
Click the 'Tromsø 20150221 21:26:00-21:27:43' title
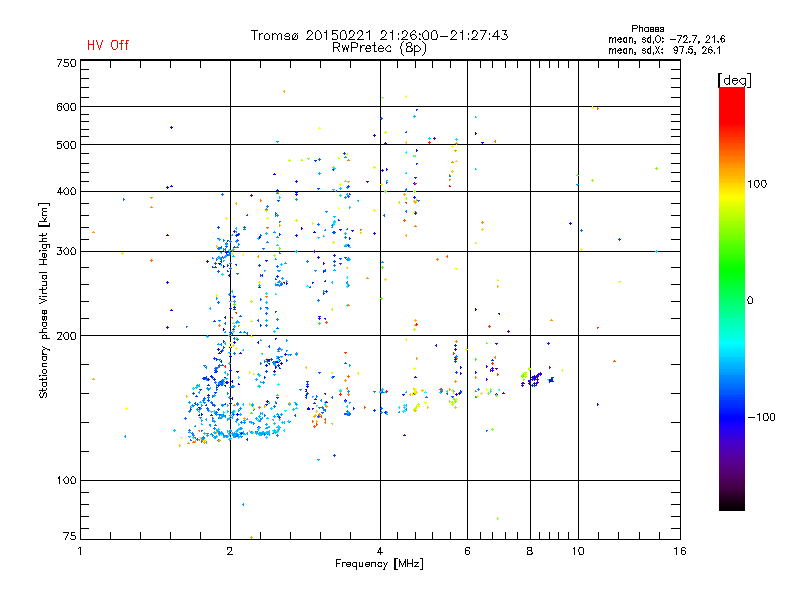click(x=379, y=35)
